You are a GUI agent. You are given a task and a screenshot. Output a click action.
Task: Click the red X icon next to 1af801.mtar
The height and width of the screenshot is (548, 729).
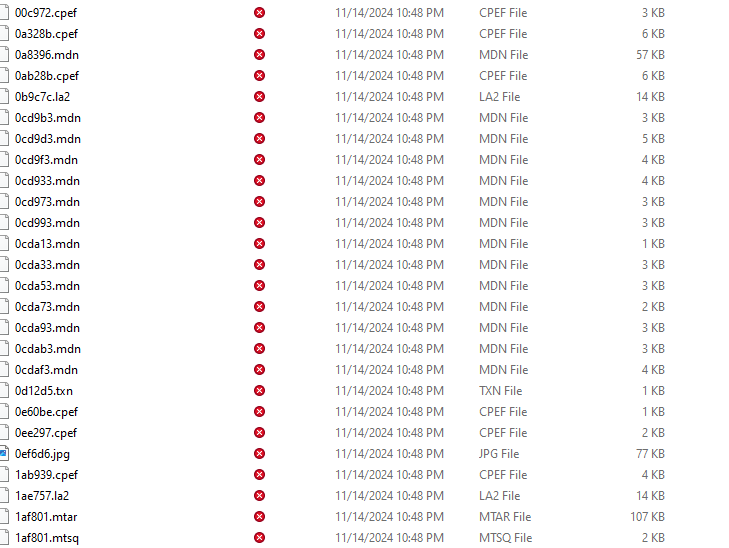[x=259, y=517]
